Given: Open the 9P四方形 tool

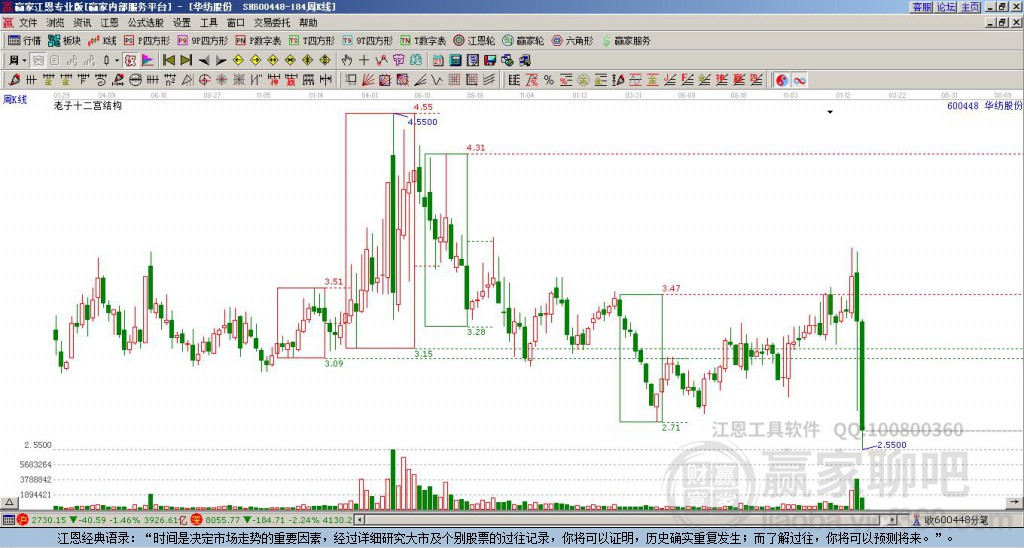Looking at the screenshot, I should pyautogui.click(x=202, y=40).
